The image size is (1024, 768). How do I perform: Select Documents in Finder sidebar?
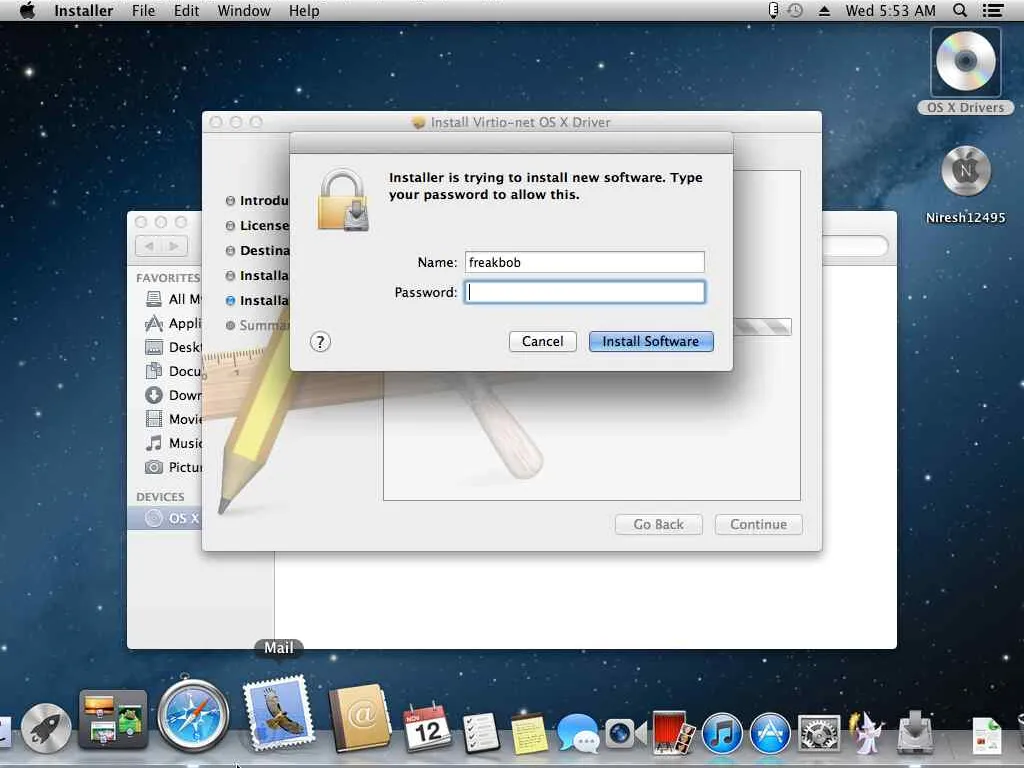173,371
